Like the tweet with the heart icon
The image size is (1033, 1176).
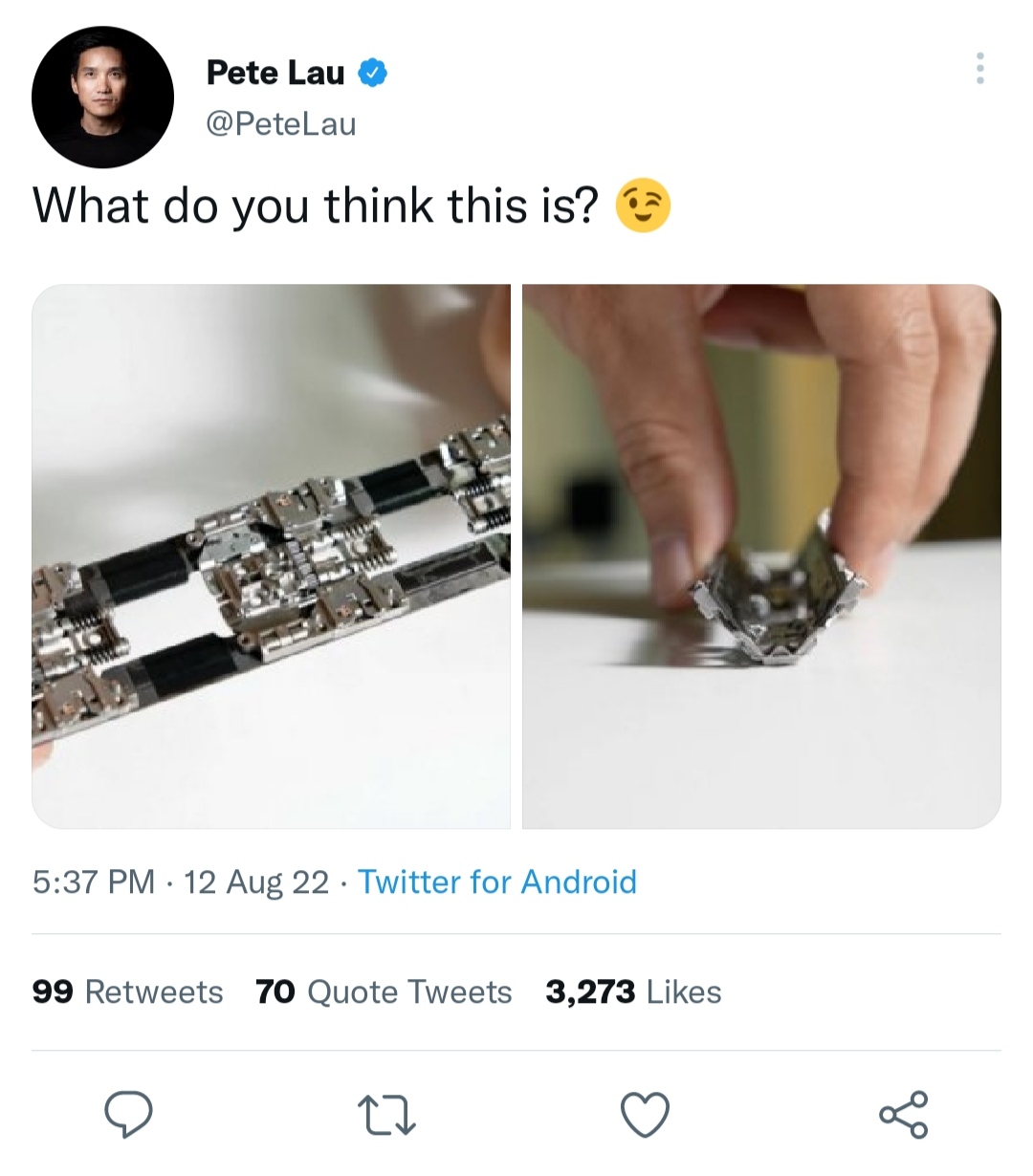pyautogui.click(x=646, y=1115)
